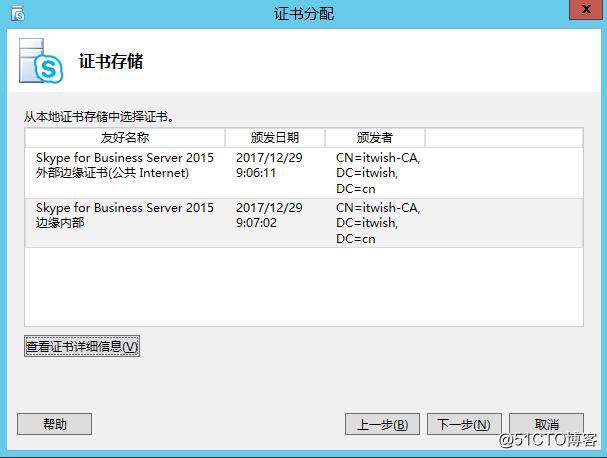Image resolution: width=607 pixels, height=458 pixels.
Task: Sort by the 颁发日期 column header
Action: (x=274, y=137)
